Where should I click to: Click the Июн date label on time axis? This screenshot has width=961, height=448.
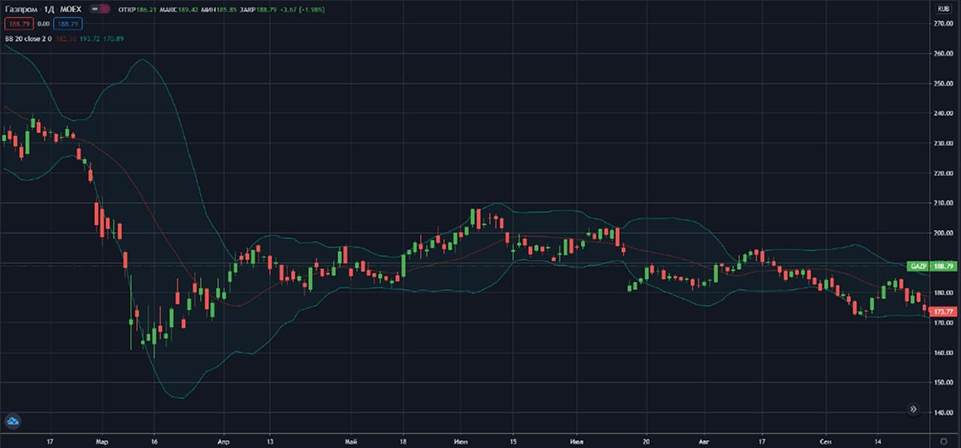point(460,440)
